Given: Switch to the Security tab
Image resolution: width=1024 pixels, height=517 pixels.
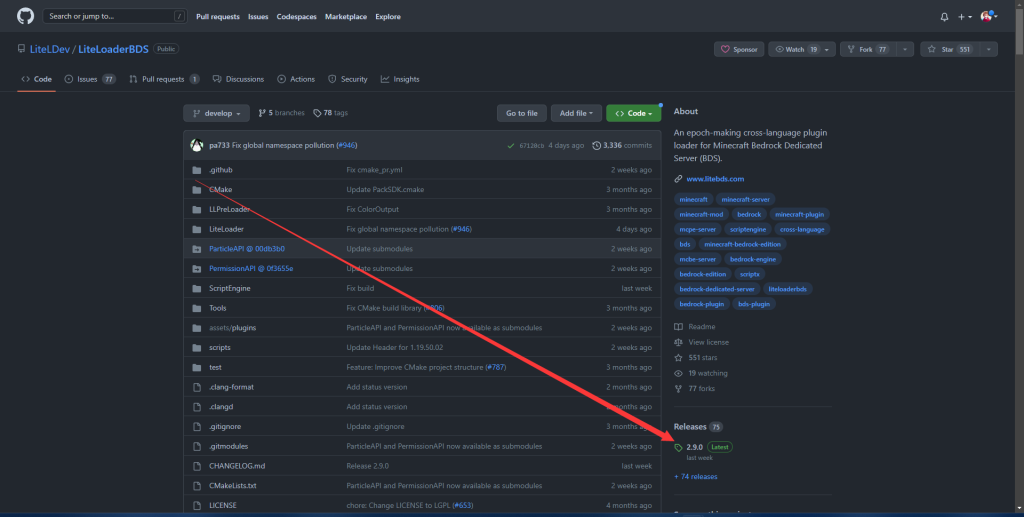Looking at the screenshot, I should [x=347, y=79].
